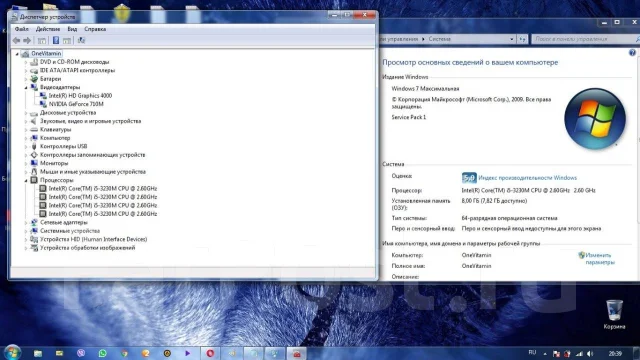Viewport: 640px width, 360px height.
Task: Select Системные устройства row
Action: [70, 231]
